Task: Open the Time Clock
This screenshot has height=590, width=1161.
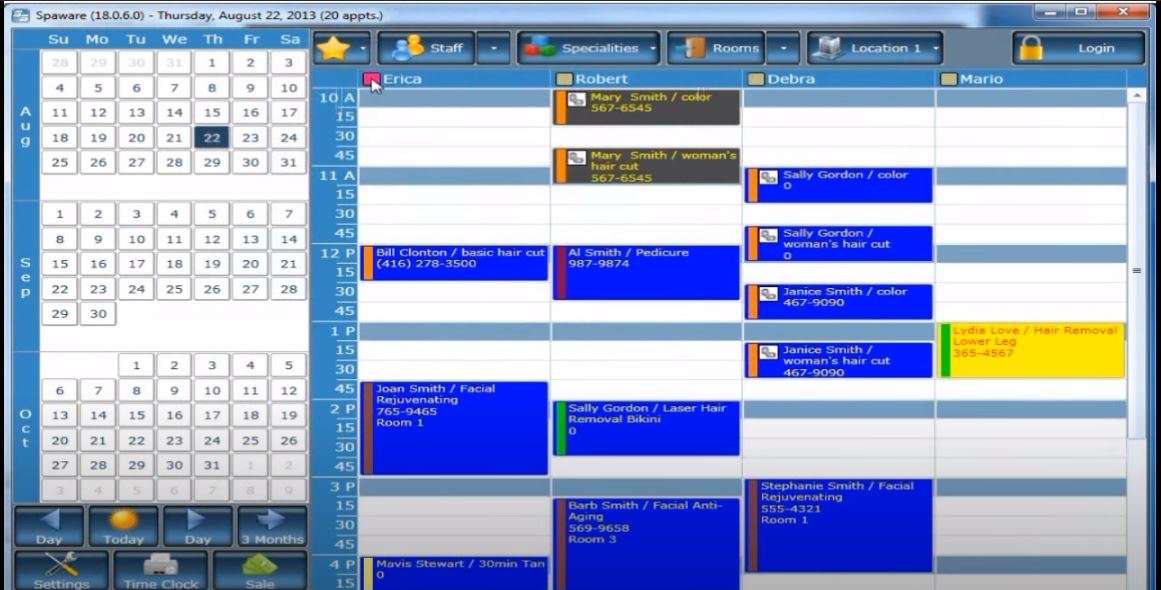Action: pyautogui.click(x=161, y=570)
